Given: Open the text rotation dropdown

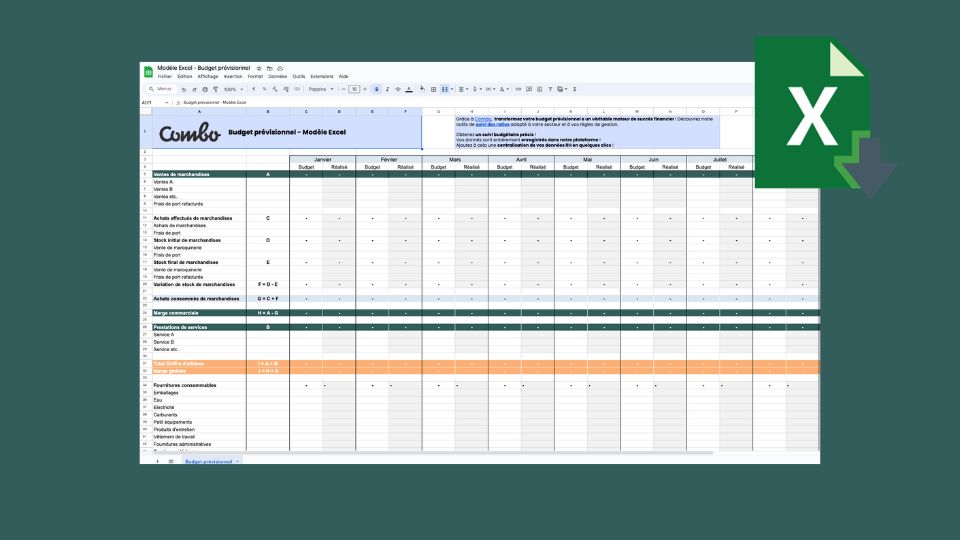Looking at the screenshot, I should coord(503,89).
